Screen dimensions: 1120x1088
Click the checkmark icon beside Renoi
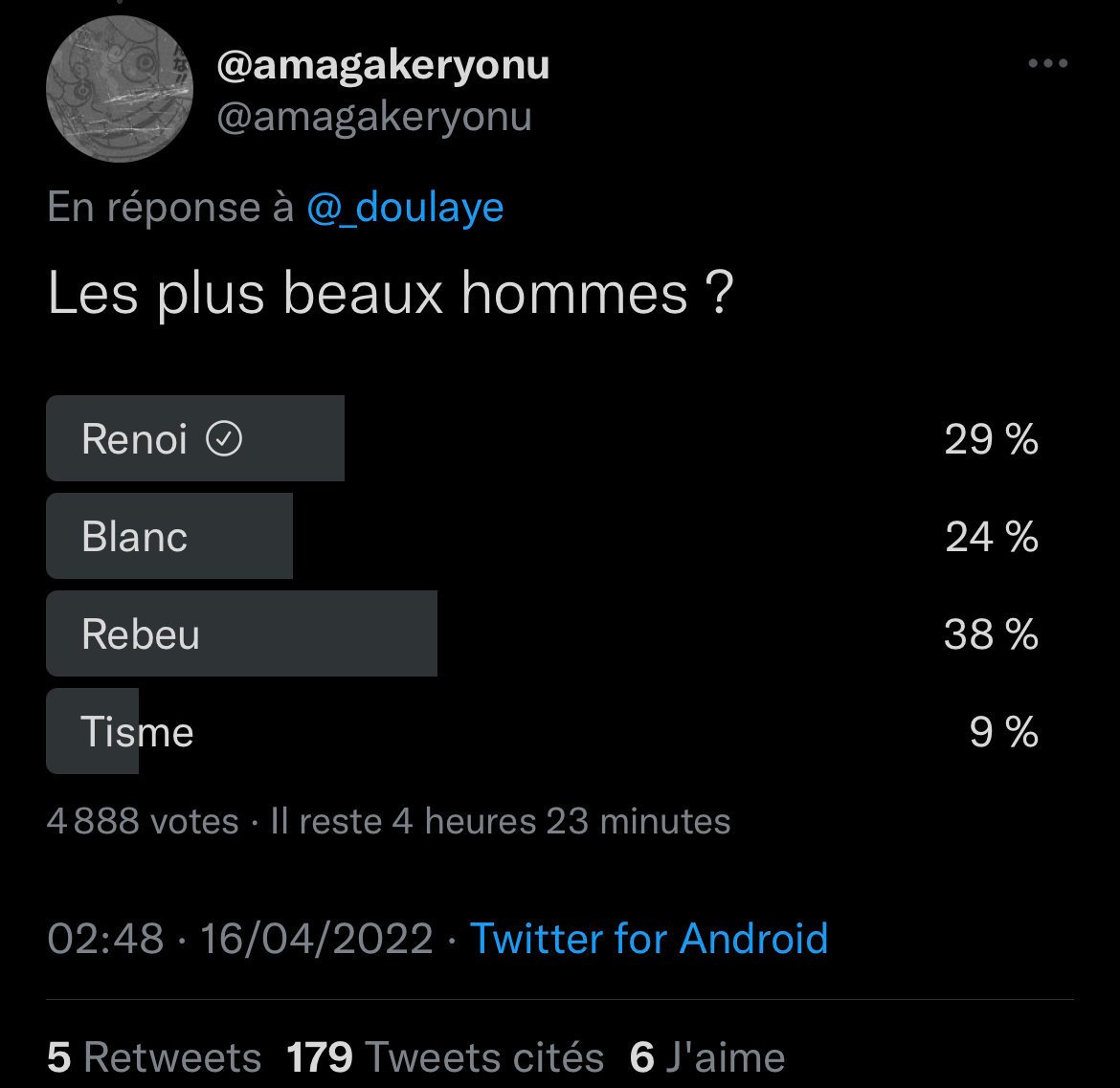click(x=224, y=438)
